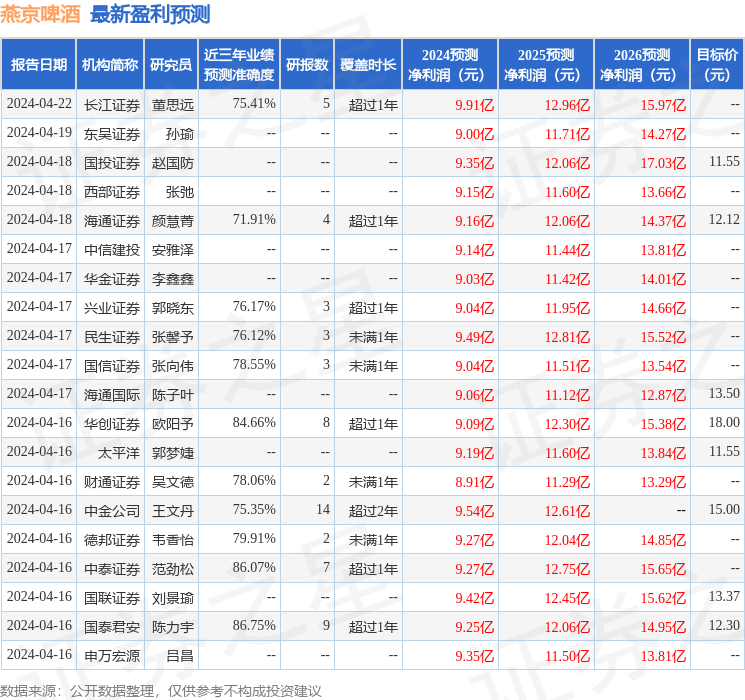Click 东吴证券 institution cell

pos(112,134)
